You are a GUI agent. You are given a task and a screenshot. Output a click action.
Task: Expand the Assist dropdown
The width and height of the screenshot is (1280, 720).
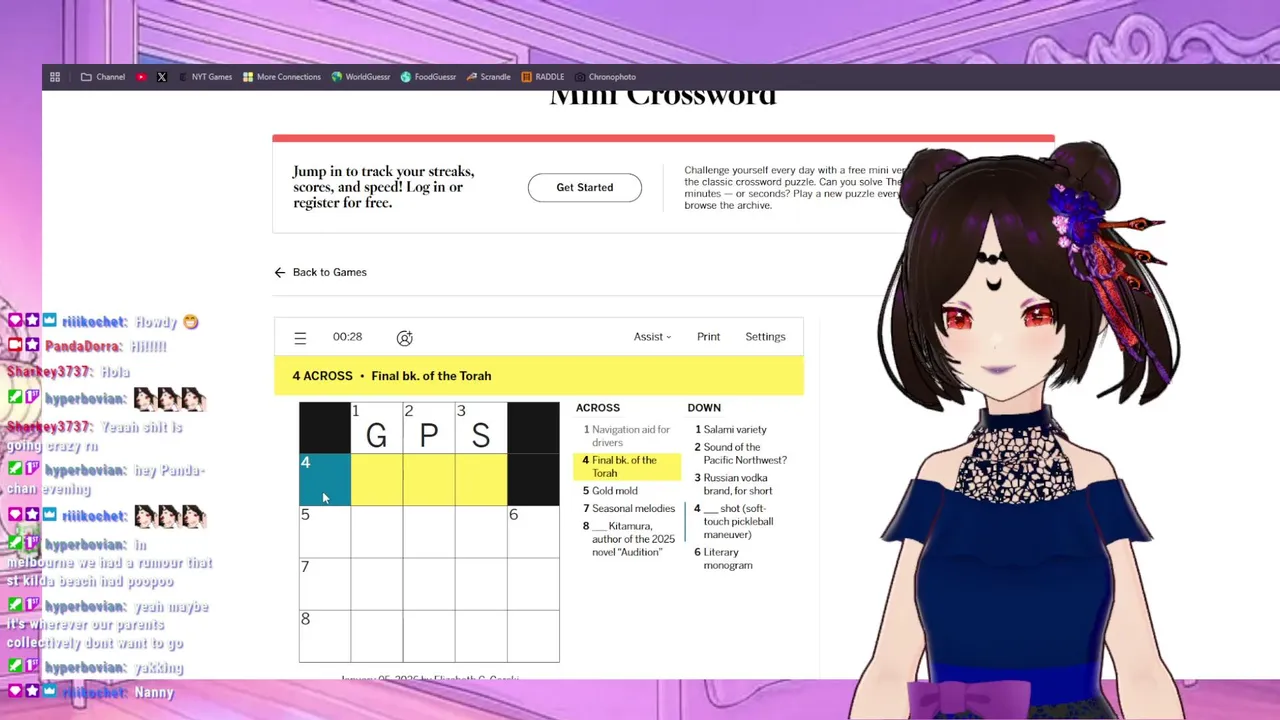tap(652, 337)
